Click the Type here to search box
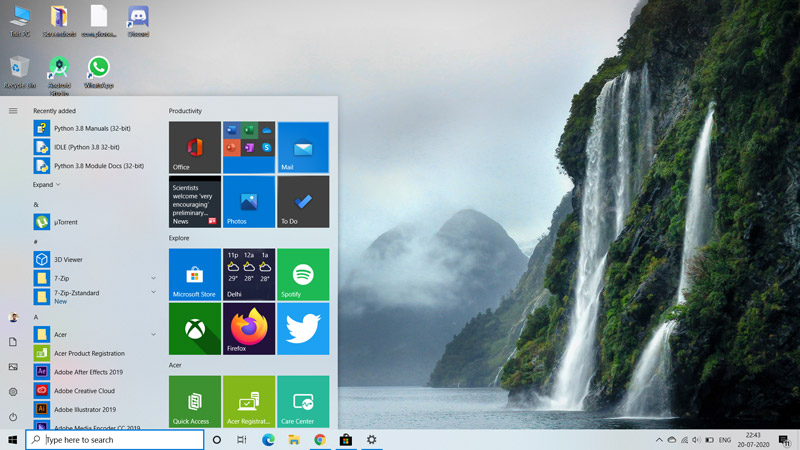Viewport: 800px width, 450px height. click(x=115, y=440)
